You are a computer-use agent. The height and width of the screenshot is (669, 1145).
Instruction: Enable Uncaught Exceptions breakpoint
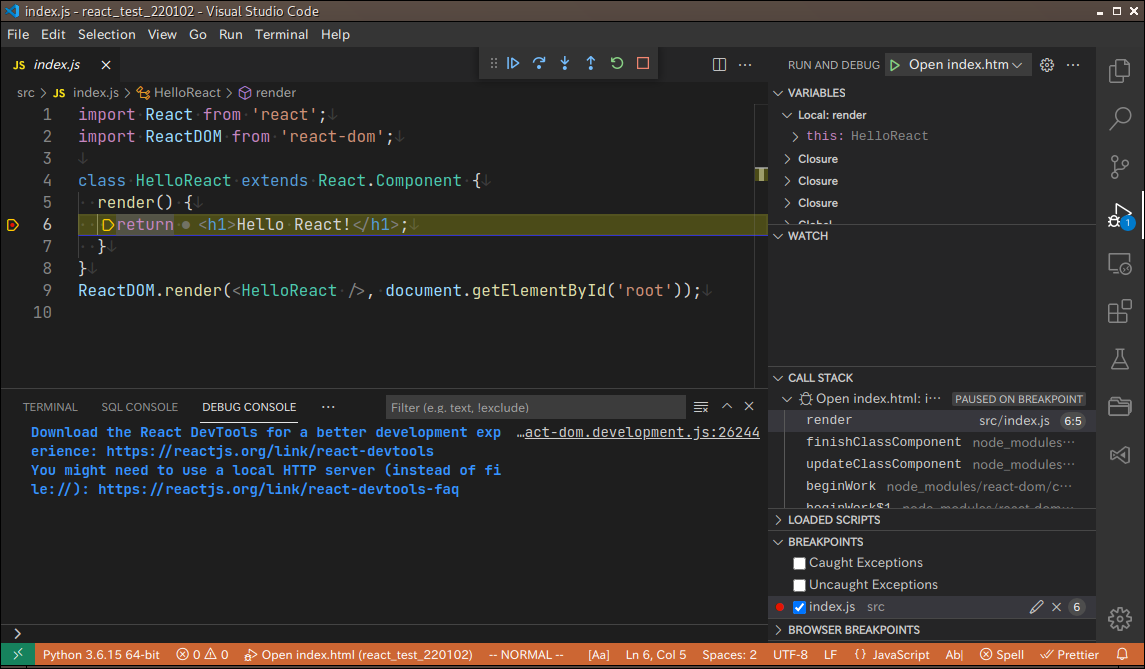[800, 585]
